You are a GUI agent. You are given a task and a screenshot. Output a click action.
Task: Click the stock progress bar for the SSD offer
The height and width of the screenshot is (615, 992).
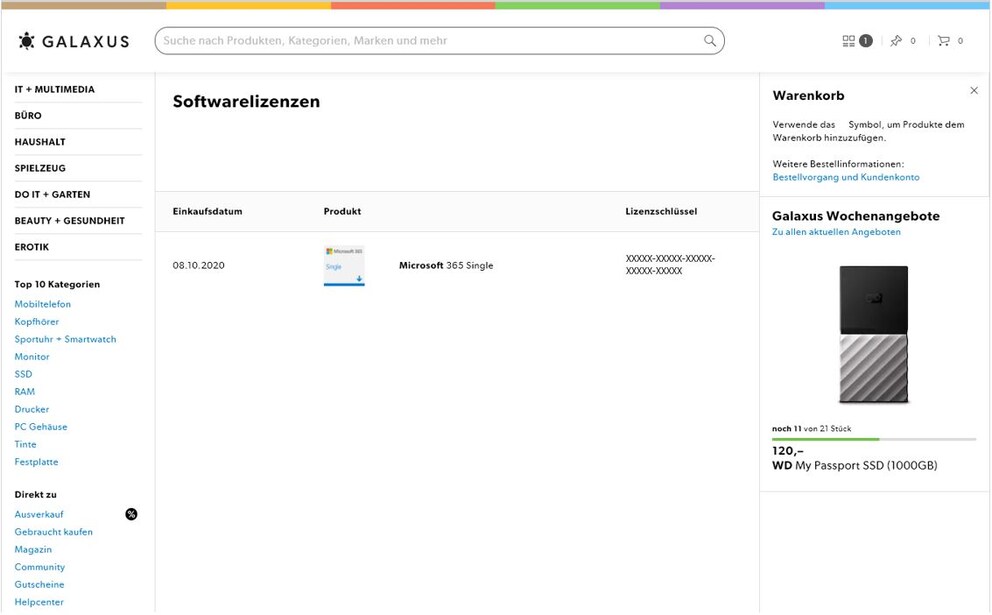coord(874,439)
